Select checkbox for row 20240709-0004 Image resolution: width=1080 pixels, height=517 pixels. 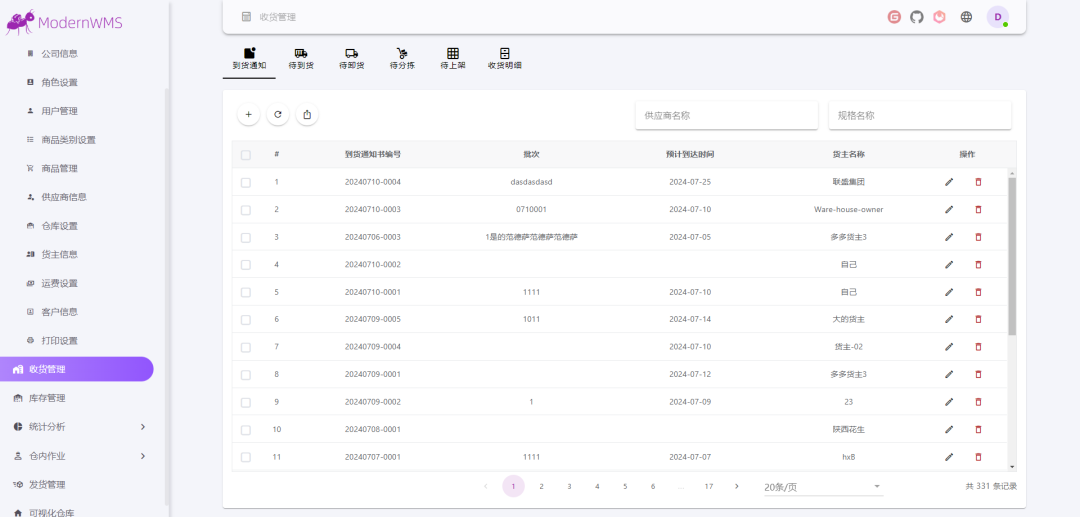[246, 347]
